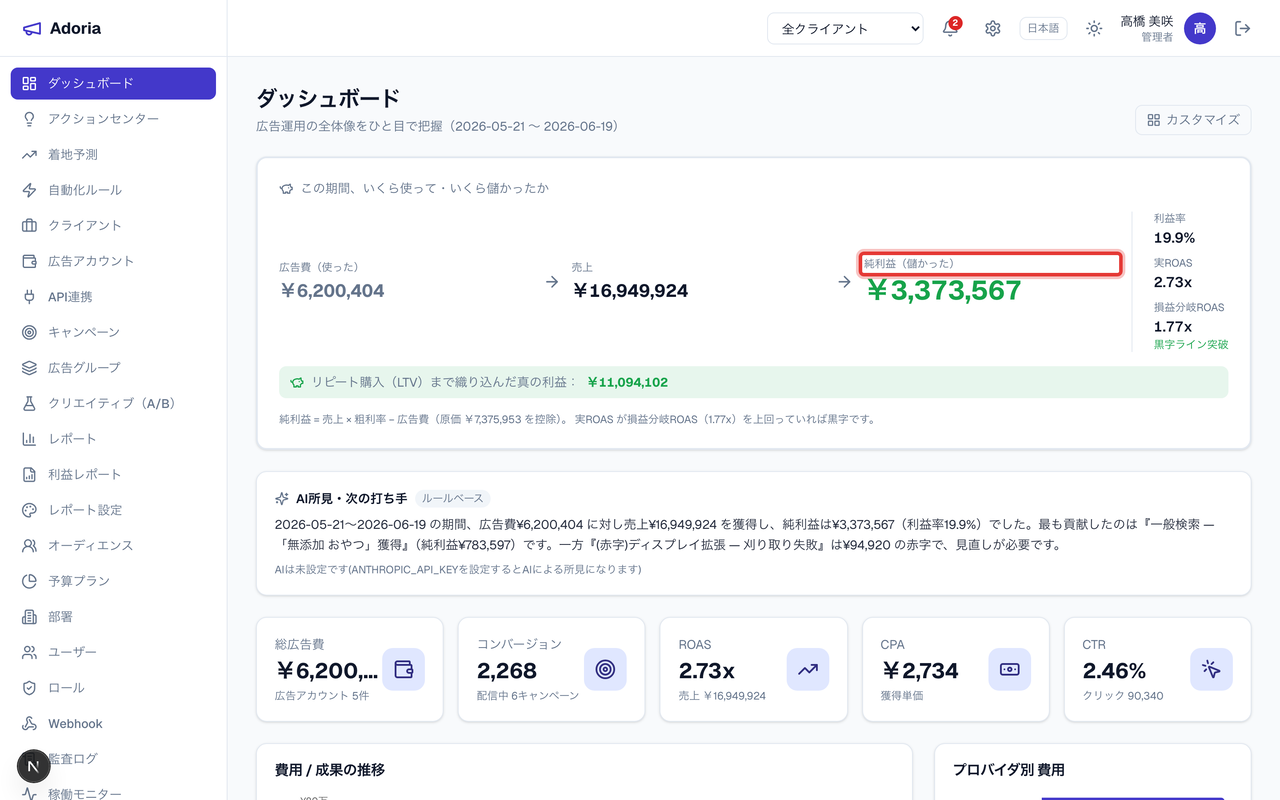This screenshot has height=800, width=1280.
Task: Click the 高 user avatar circle
Action: [1200, 29]
